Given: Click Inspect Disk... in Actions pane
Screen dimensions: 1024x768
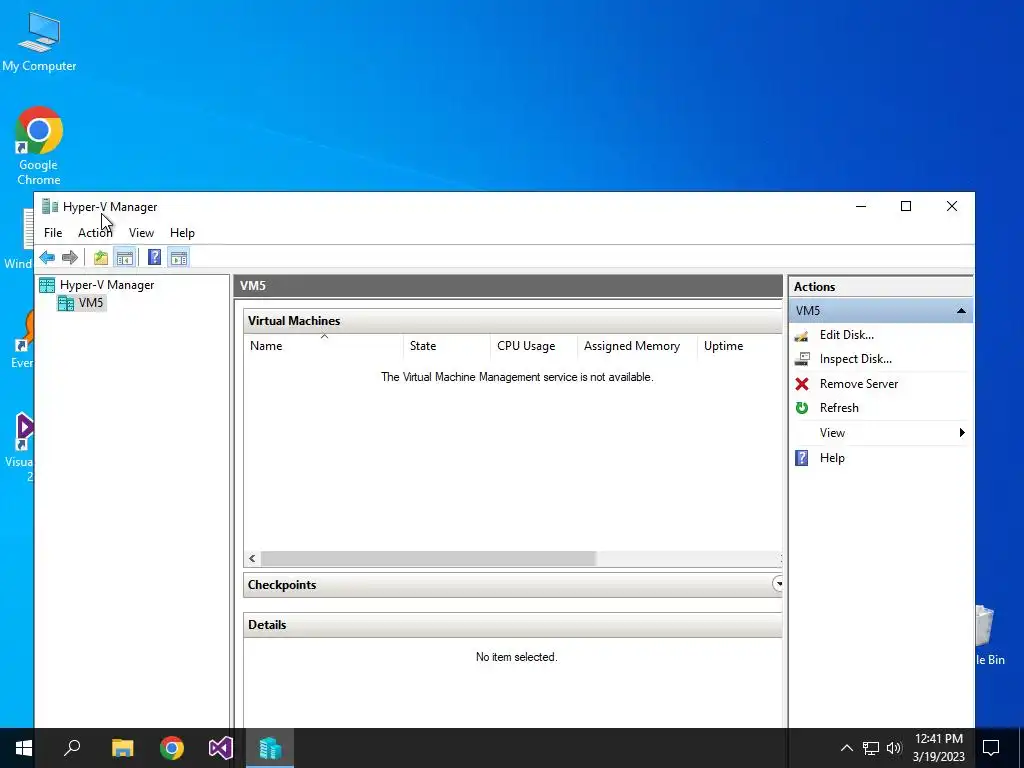Looking at the screenshot, I should click(856, 359).
